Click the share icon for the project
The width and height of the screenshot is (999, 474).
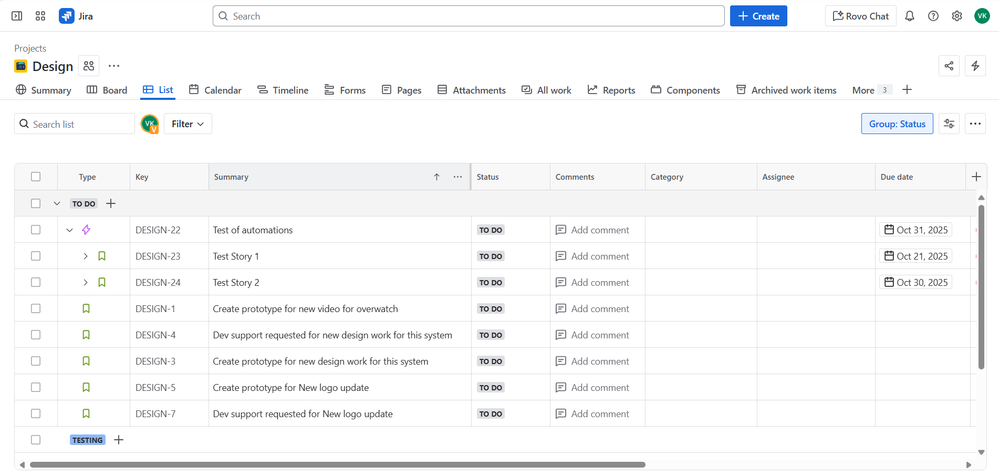pos(948,66)
